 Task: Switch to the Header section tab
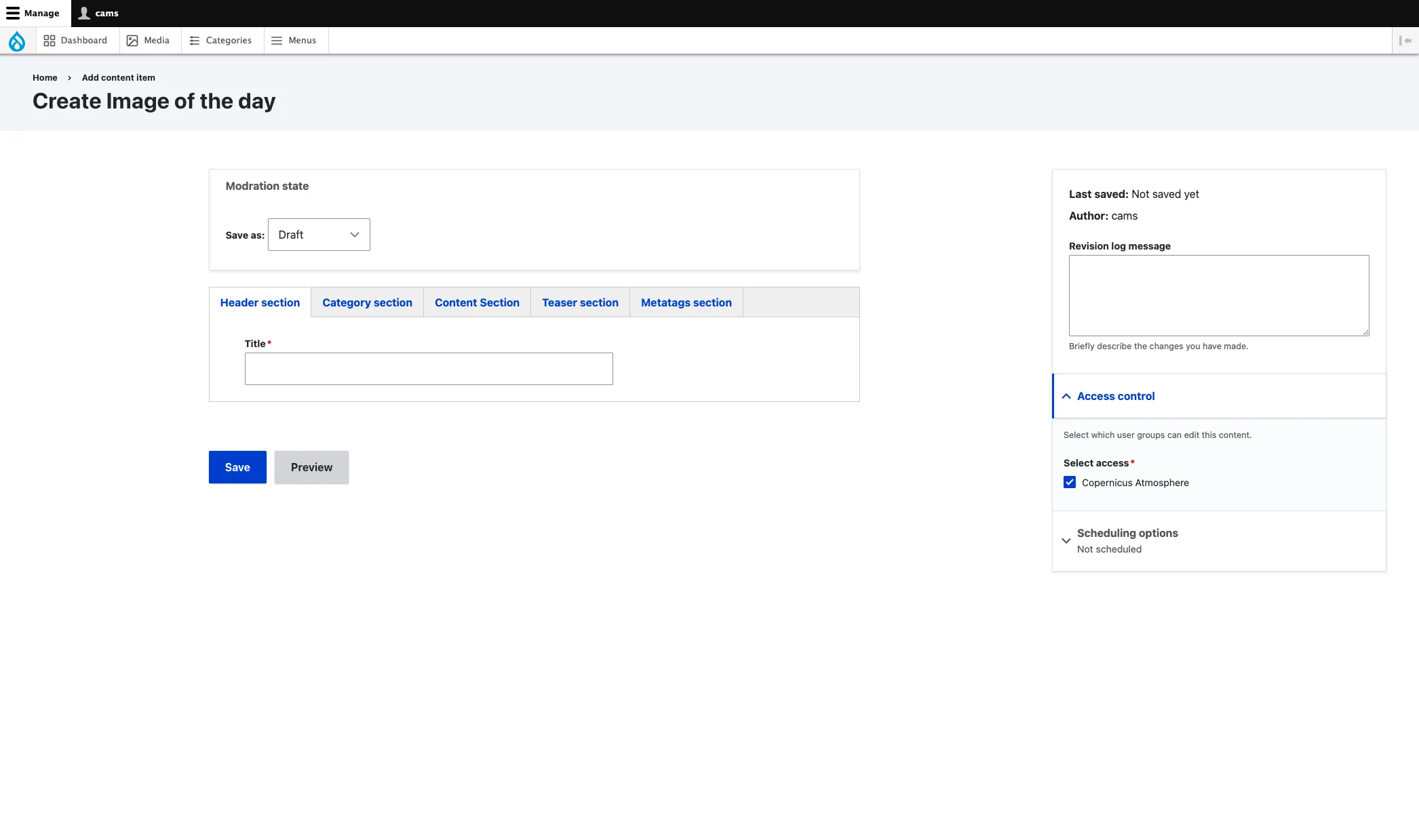[260, 302]
